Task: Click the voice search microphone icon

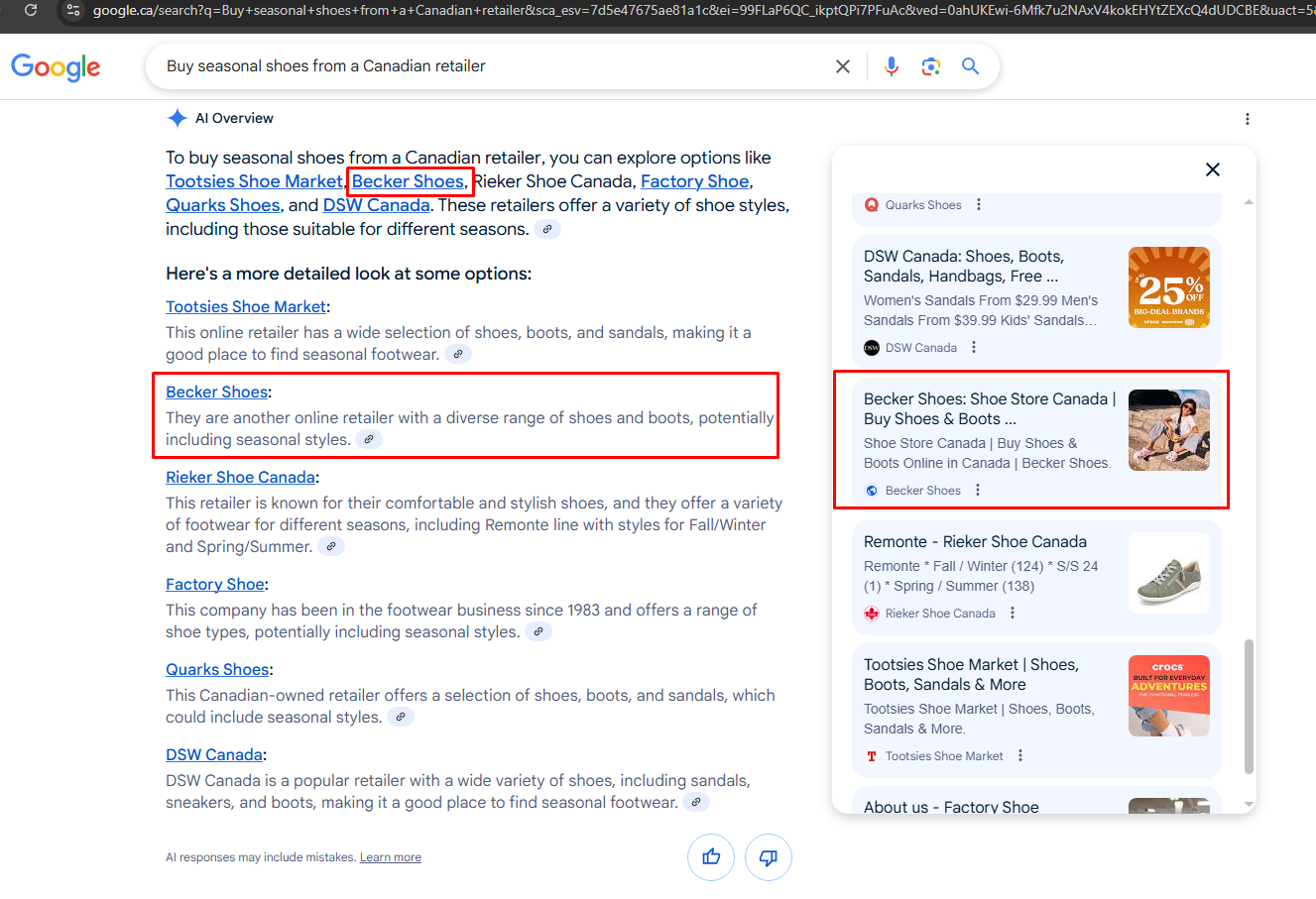Action: 891,66
